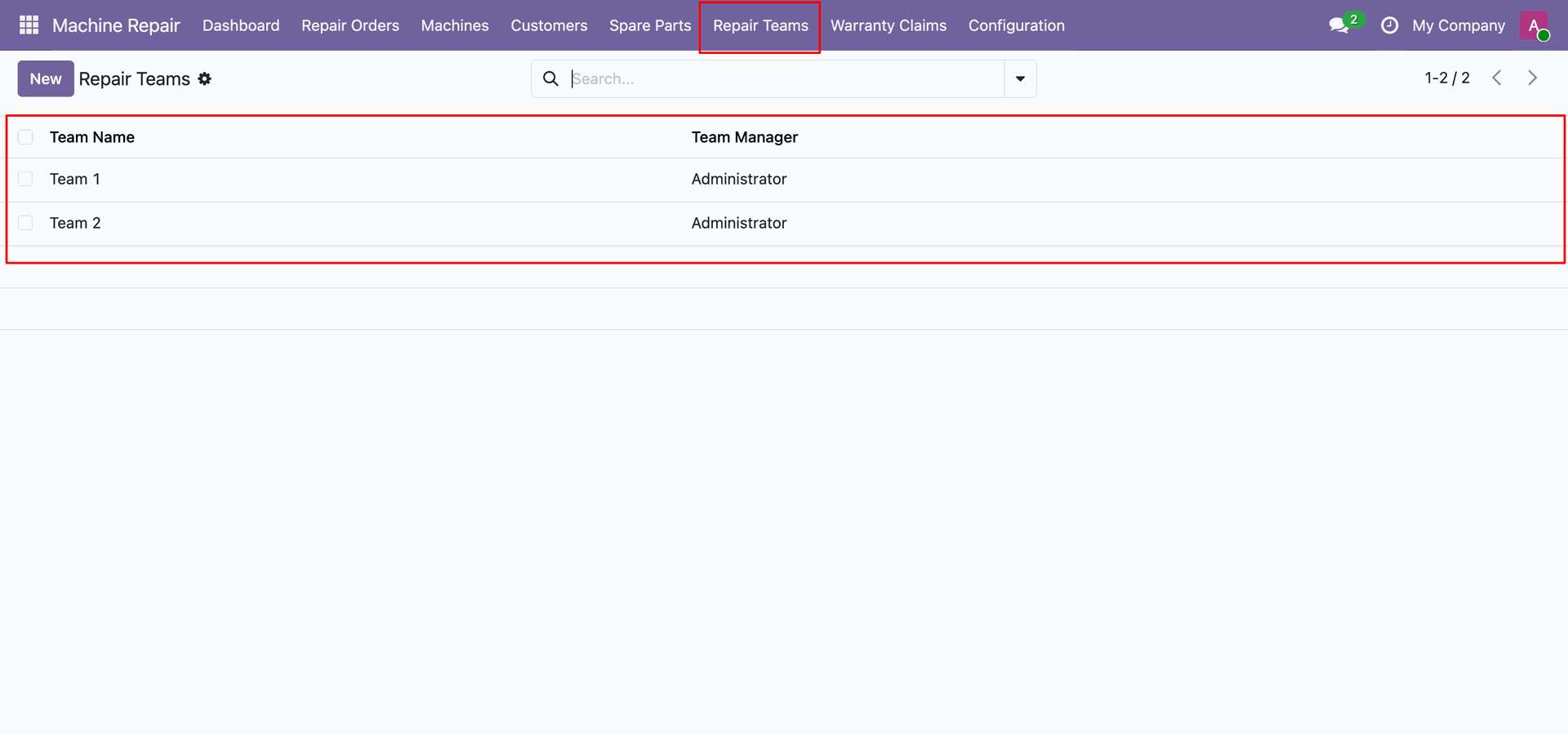Viewport: 1568px width, 735px height.
Task: Open the Administrator user avatar menu
Action: (x=1535, y=25)
